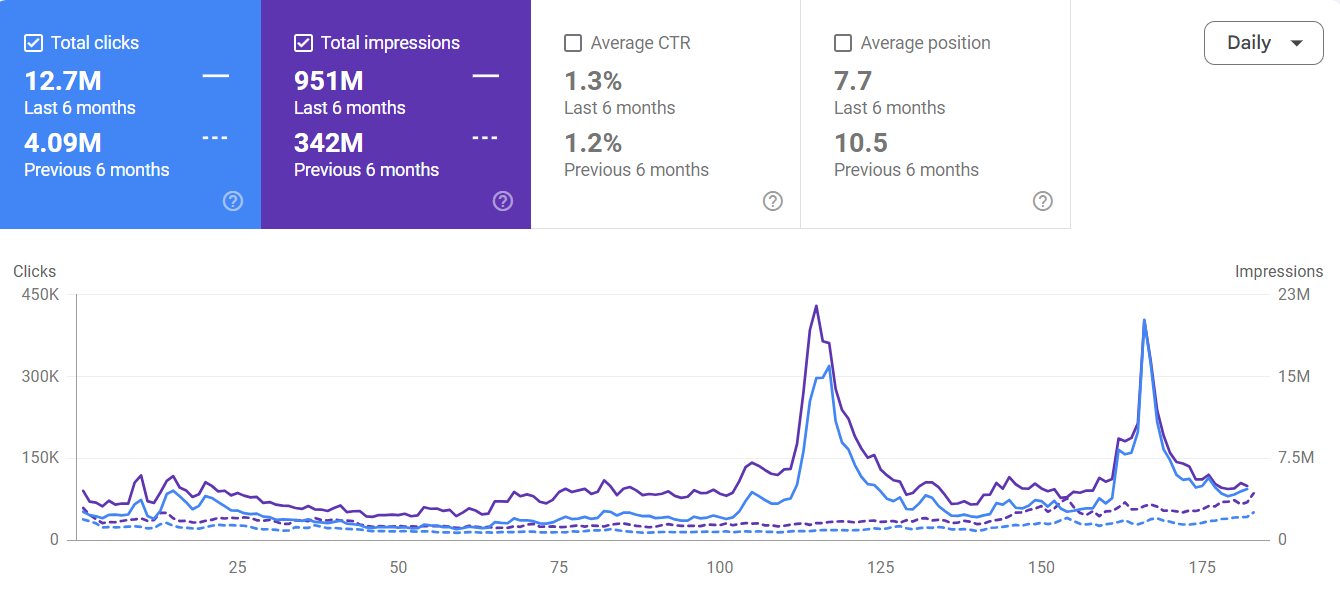Click the help icon on Total clicks card
Image resolution: width=1340 pixels, height=601 pixels.
coord(233,201)
